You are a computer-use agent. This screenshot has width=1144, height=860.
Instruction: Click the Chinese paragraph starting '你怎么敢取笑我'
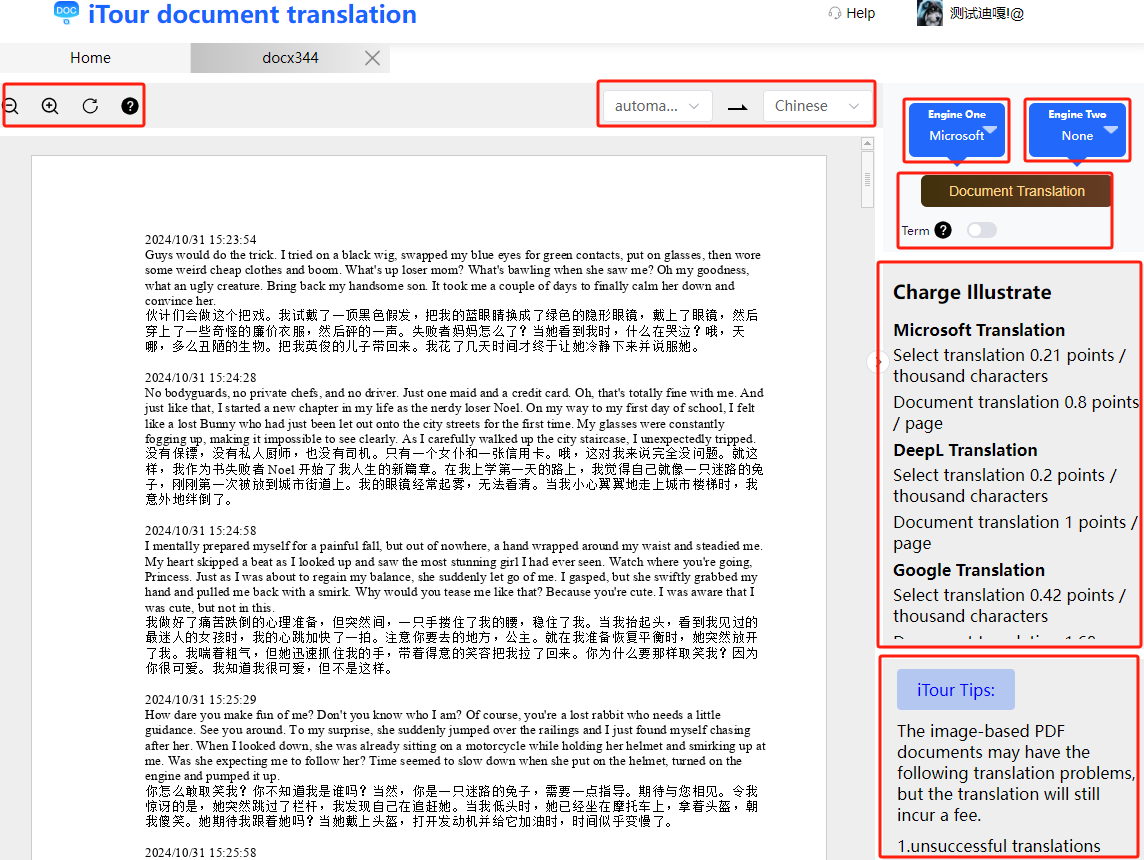[x=452, y=807]
